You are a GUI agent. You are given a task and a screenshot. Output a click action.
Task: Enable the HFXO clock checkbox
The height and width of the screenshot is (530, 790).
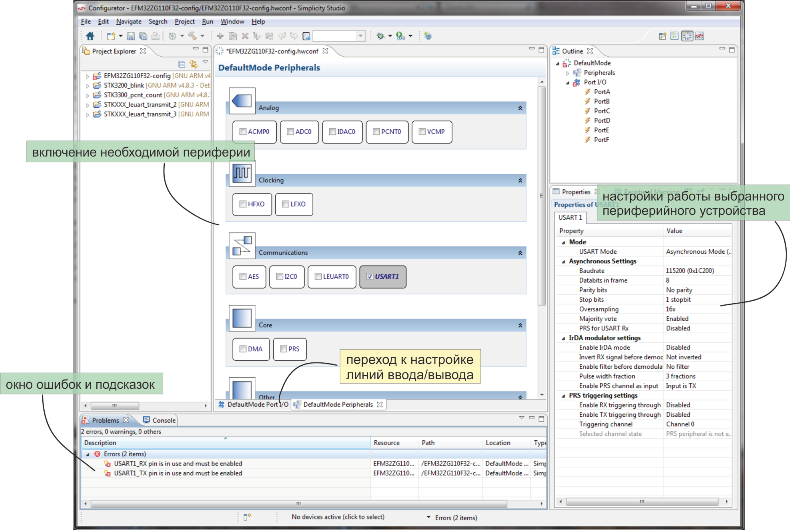tap(242, 204)
